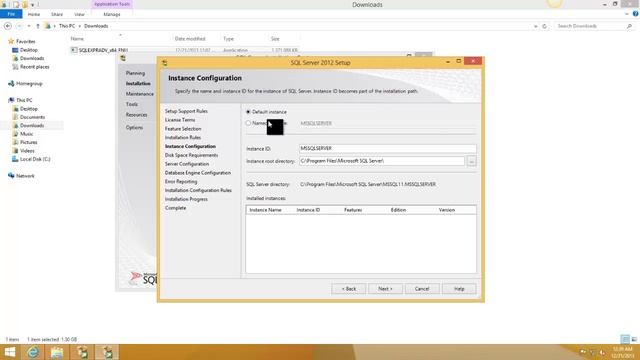The image size is (640, 360).
Task: Refresh the Downloads folder view
Action: [544, 26]
